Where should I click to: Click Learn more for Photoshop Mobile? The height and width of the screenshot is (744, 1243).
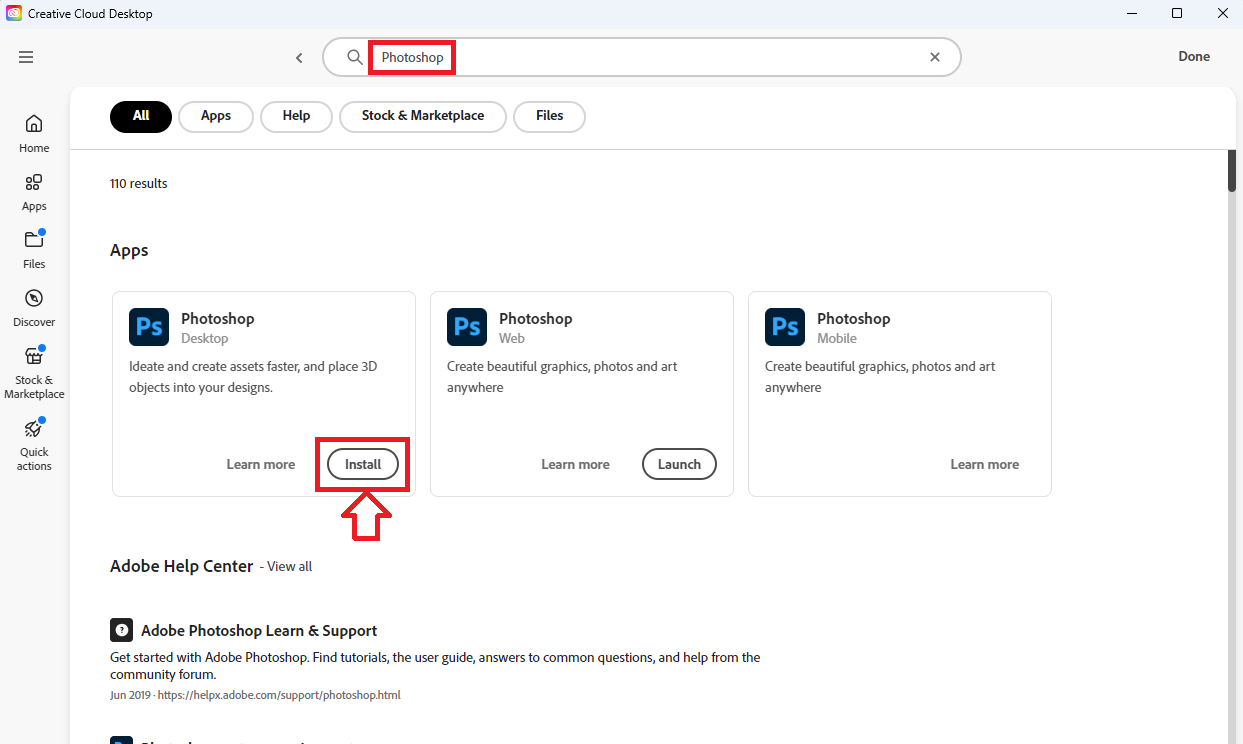(984, 464)
